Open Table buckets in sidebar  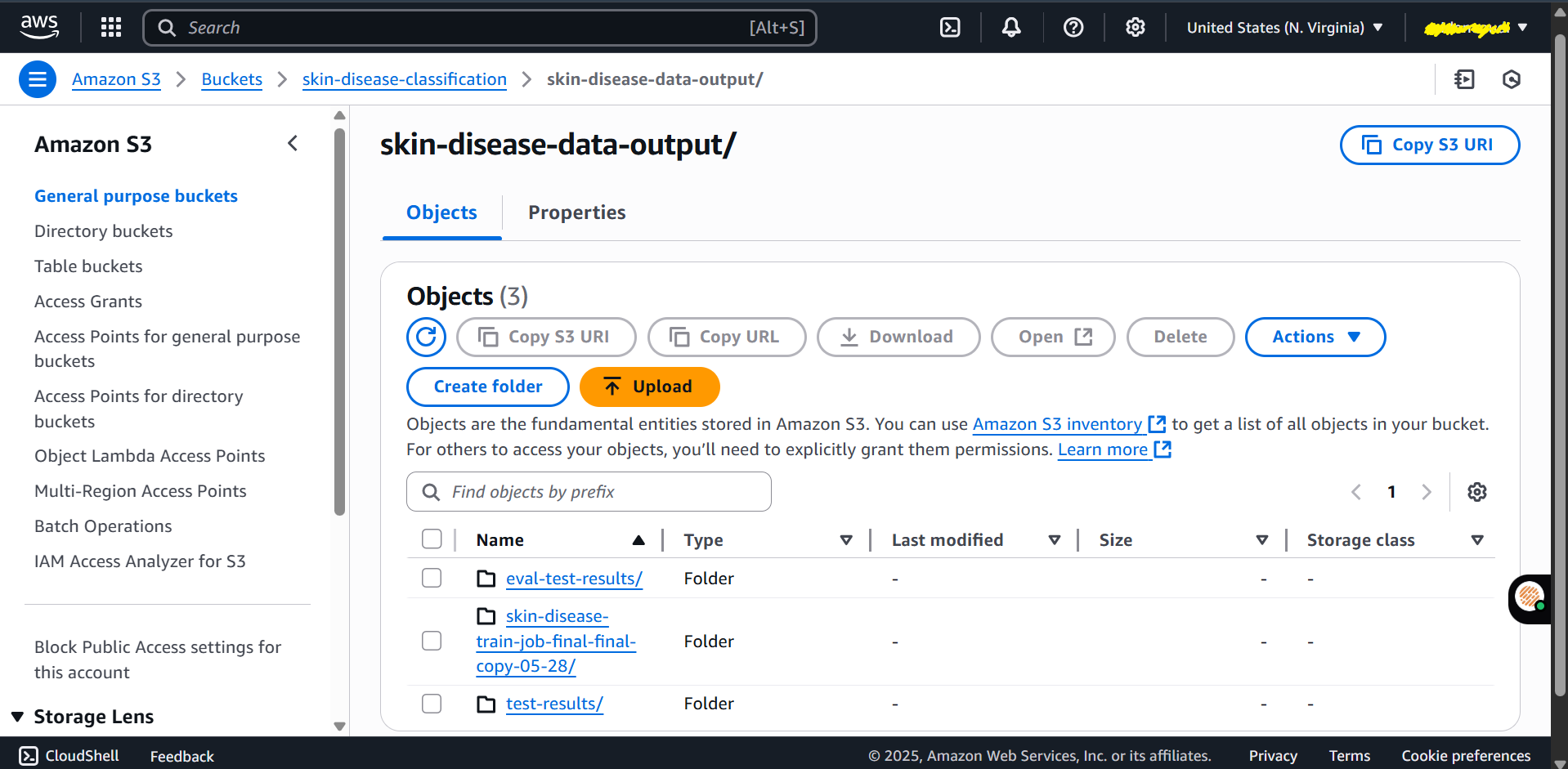[88, 266]
